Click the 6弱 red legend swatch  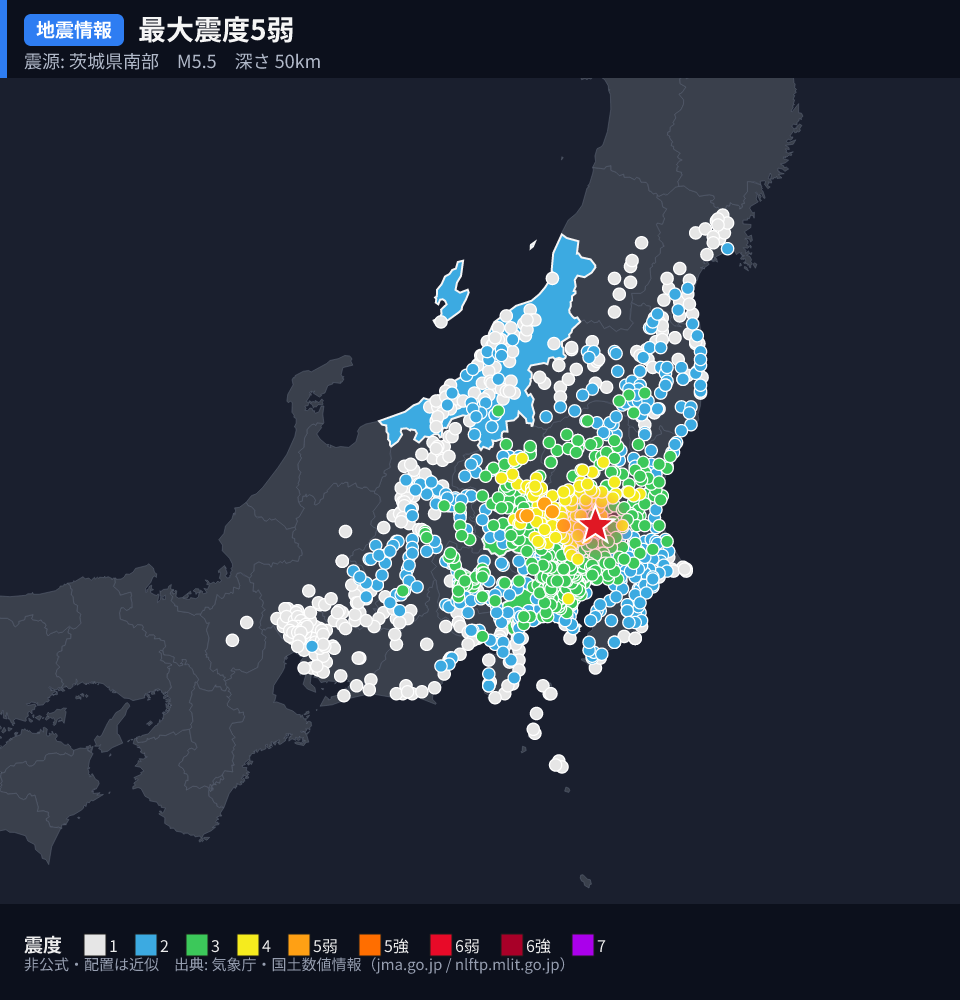pyautogui.click(x=441, y=945)
